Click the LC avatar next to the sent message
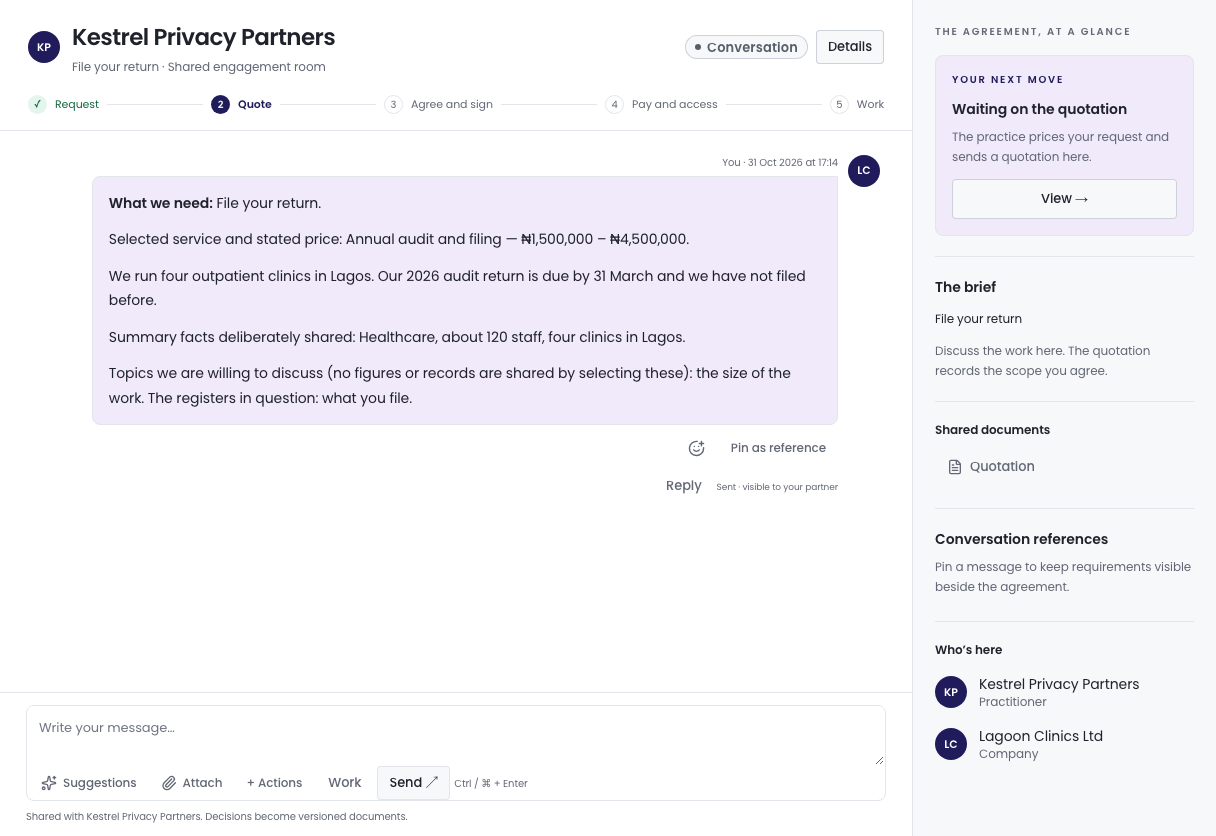This screenshot has height=836, width=1216. click(x=864, y=171)
